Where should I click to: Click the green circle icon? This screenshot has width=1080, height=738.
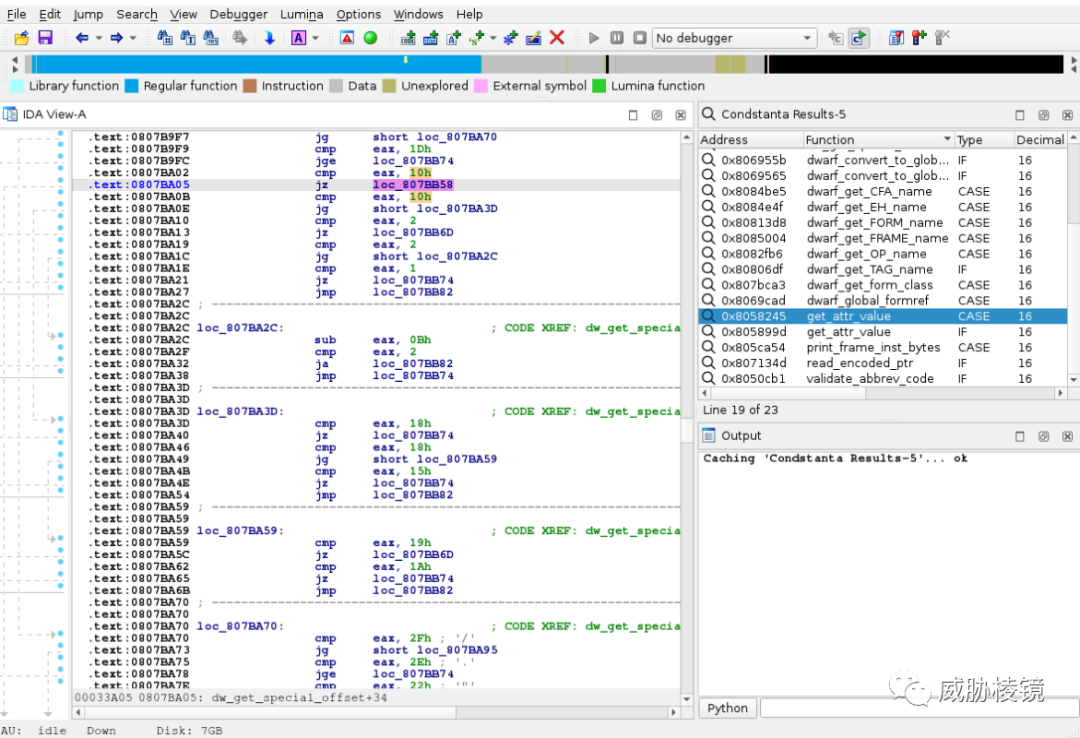(371, 38)
